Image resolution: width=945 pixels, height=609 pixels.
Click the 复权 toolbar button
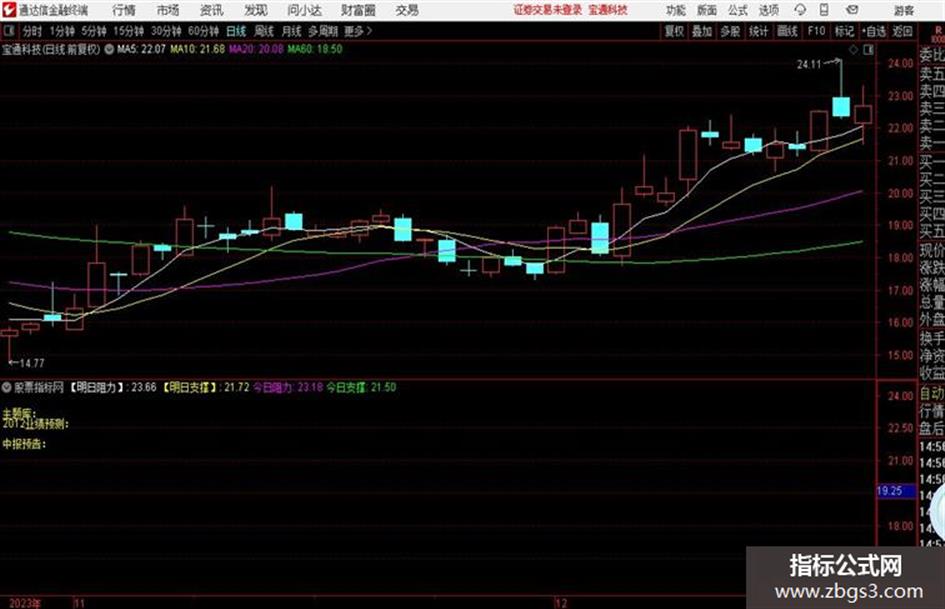(674, 31)
